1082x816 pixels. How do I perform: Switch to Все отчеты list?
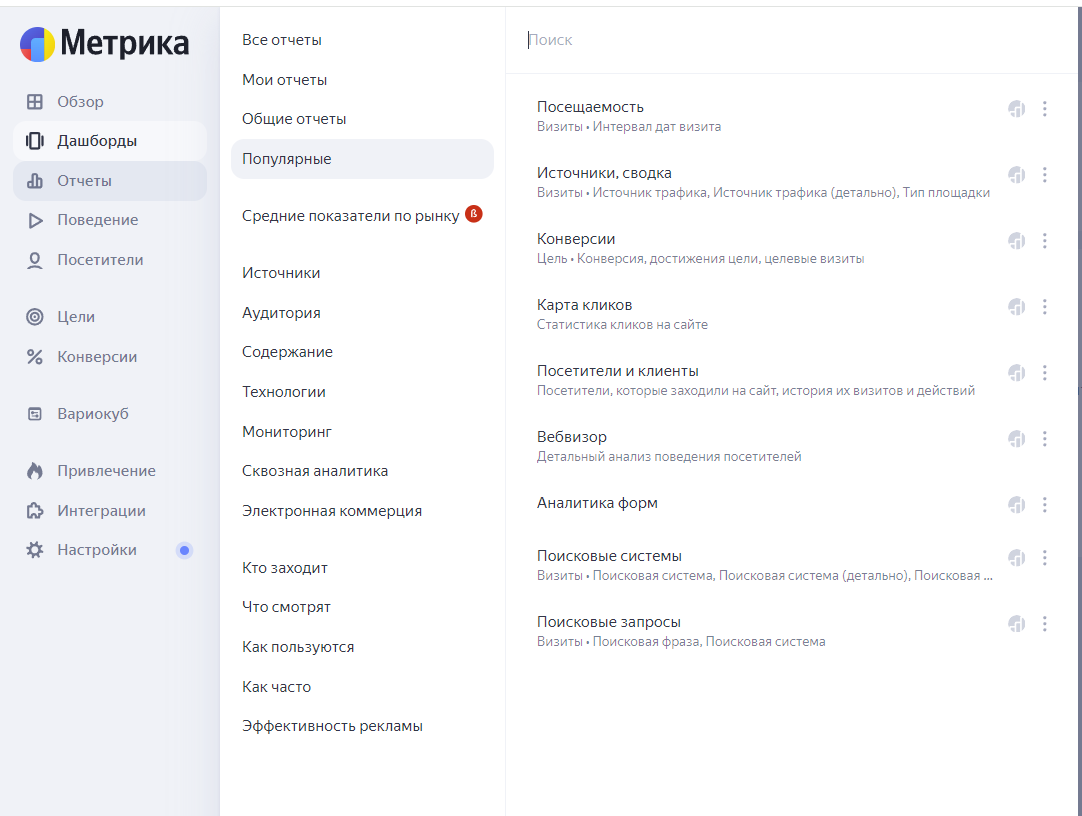tap(282, 40)
